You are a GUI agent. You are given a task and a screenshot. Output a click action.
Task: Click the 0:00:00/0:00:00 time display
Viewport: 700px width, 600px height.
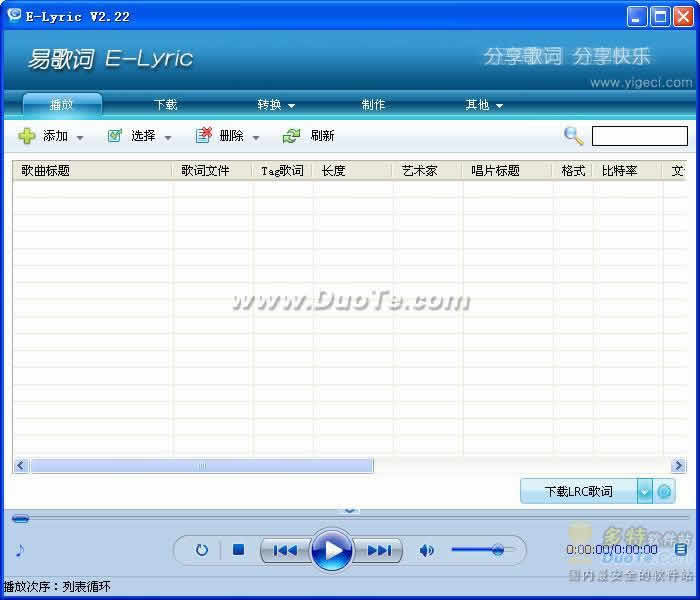click(x=612, y=550)
